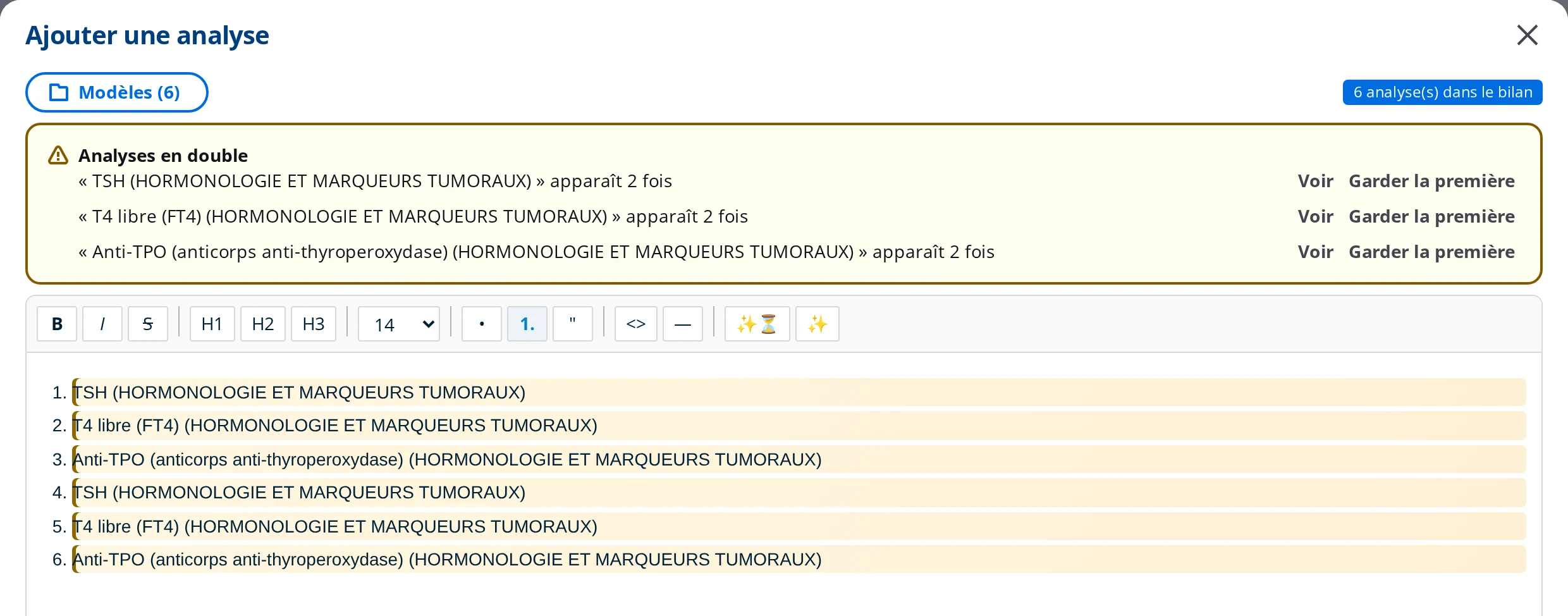Click list item 6 Anti-TPO line
Image resolution: width=1568 pixels, height=616 pixels.
(x=799, y=559)
